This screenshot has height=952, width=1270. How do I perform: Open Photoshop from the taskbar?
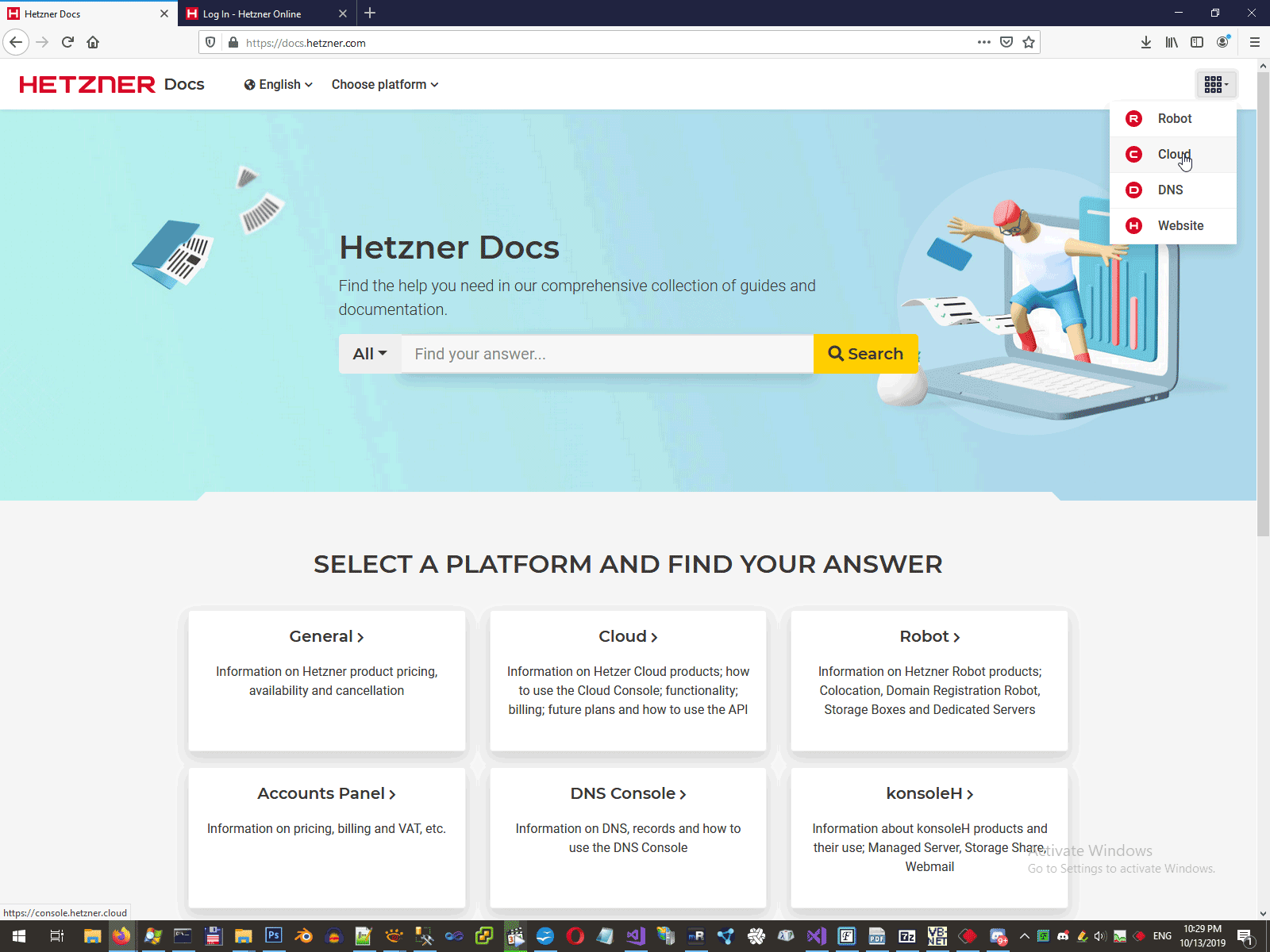274,936
